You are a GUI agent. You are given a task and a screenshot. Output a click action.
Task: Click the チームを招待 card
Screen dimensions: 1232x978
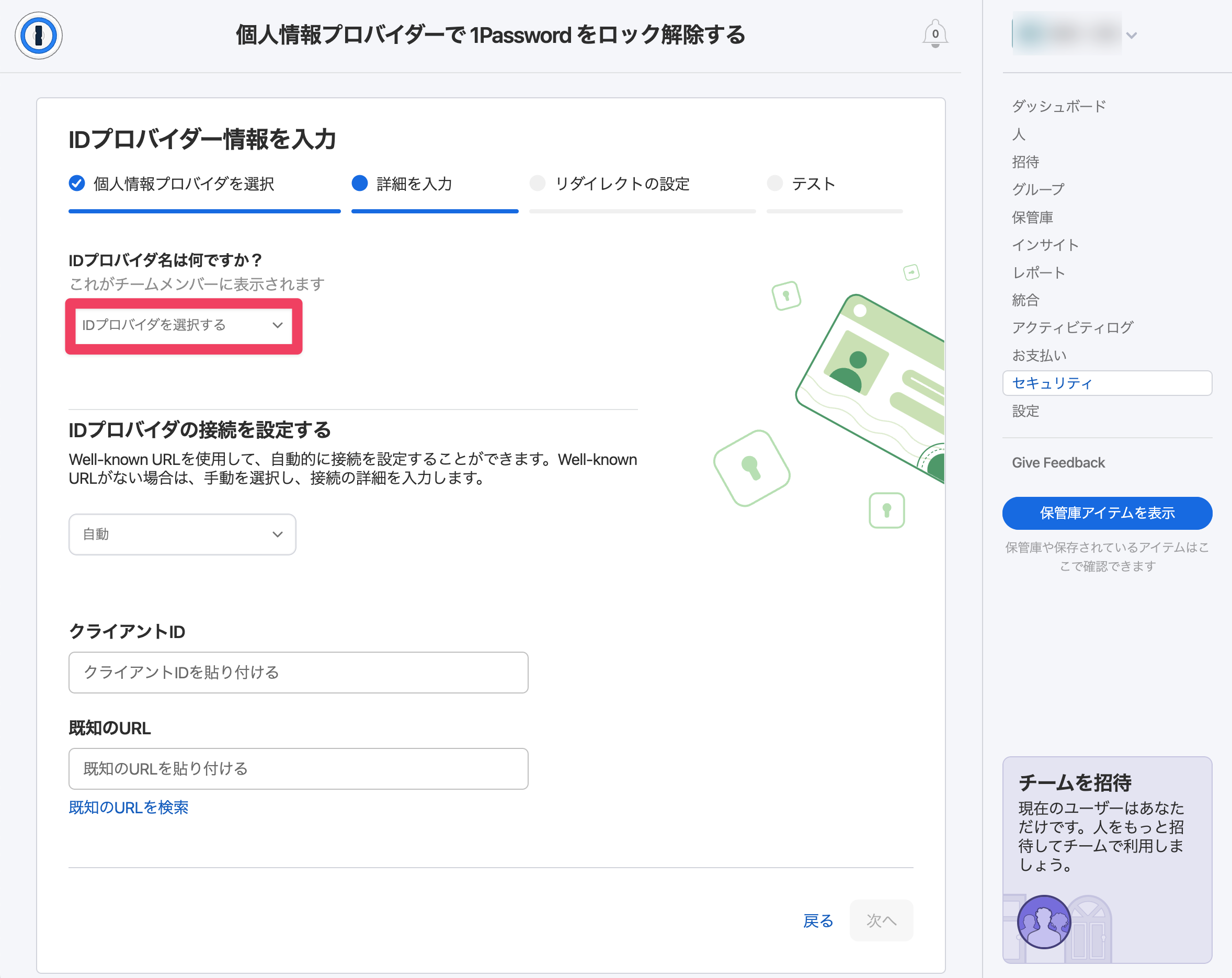point(1107,860)
